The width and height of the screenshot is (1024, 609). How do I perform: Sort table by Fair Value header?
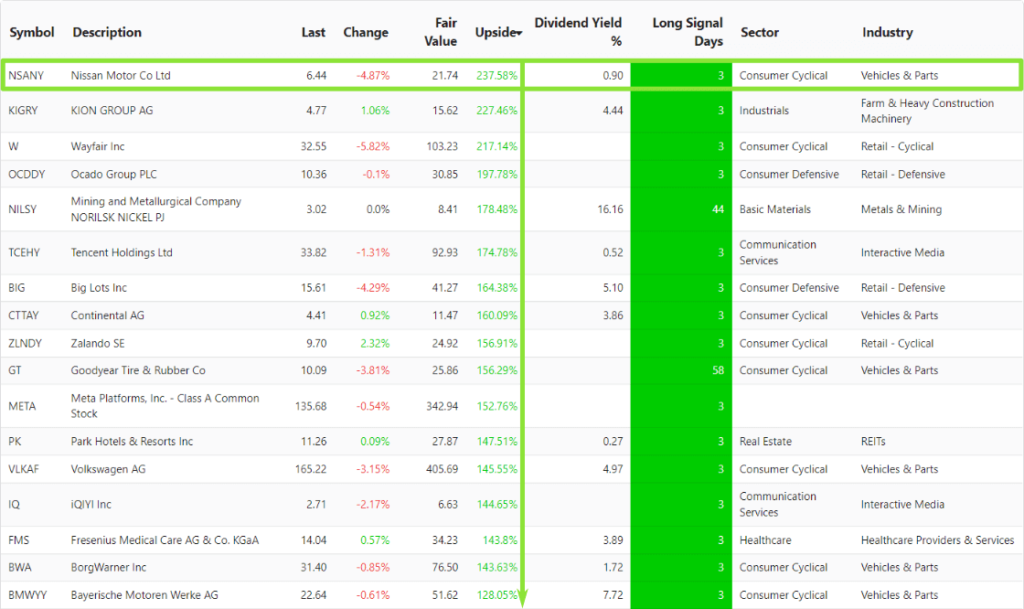440,32
